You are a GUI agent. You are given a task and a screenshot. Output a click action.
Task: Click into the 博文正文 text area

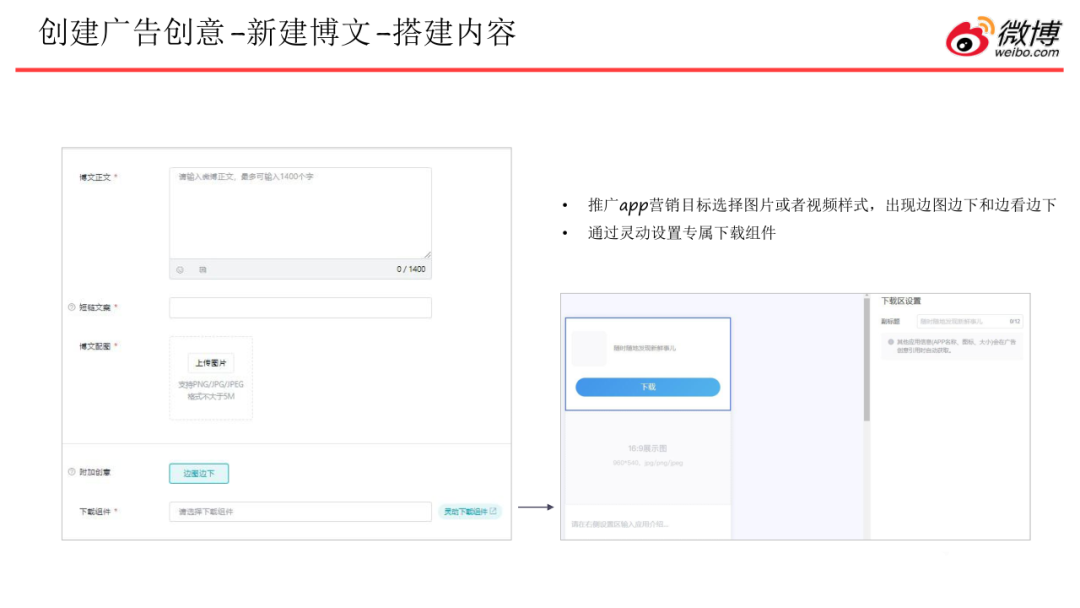click(300, 212)
